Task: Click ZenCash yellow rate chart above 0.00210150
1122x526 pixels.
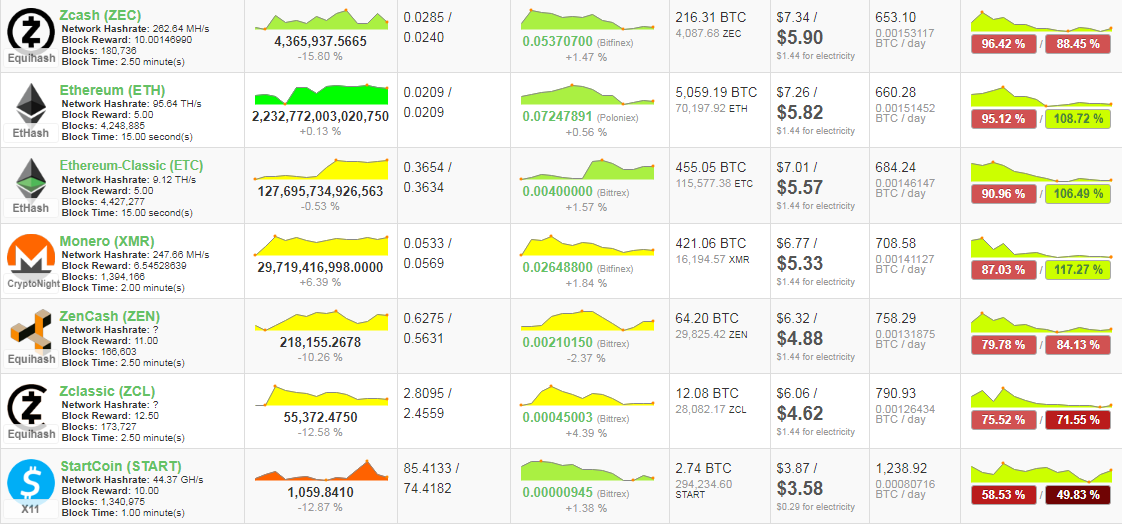Action: pyautogui.click(x=587, y=320)
